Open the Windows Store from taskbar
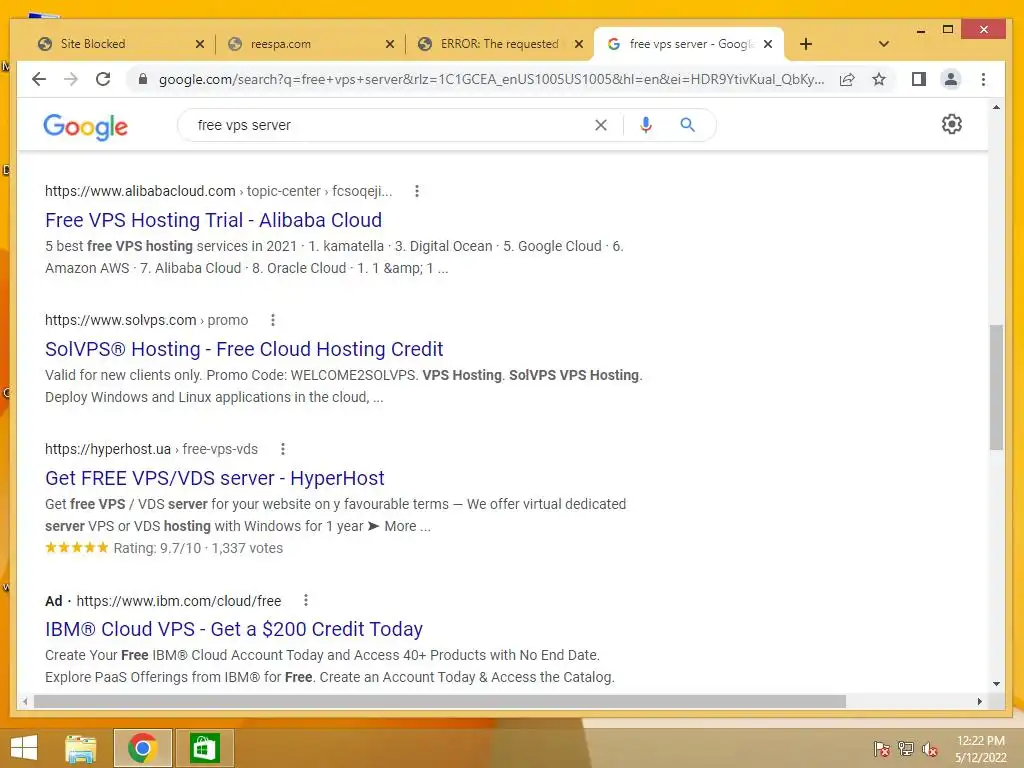Viewport: 1024px width, 768px height. 204,748
